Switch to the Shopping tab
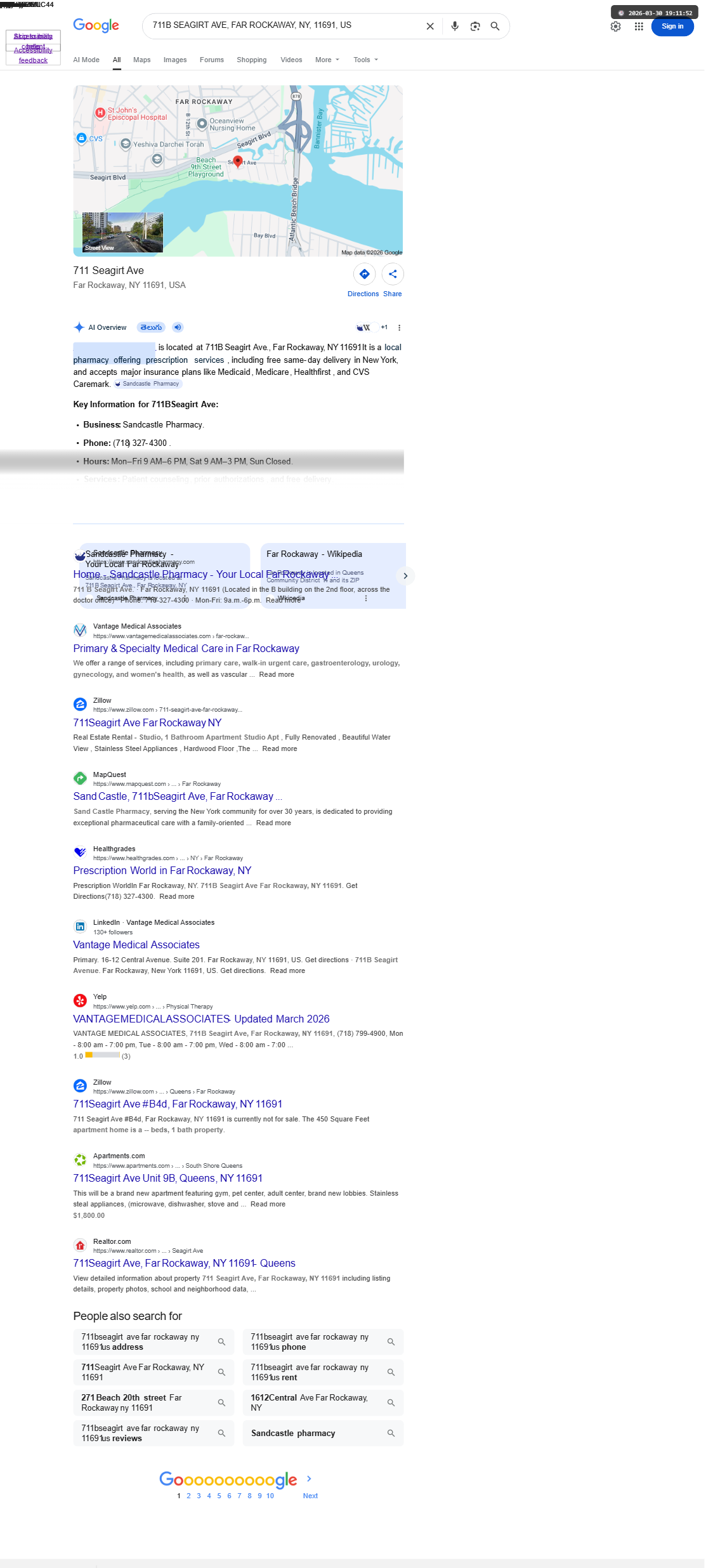This screenshot has height=1568, width=713. [x=252, y=60]
